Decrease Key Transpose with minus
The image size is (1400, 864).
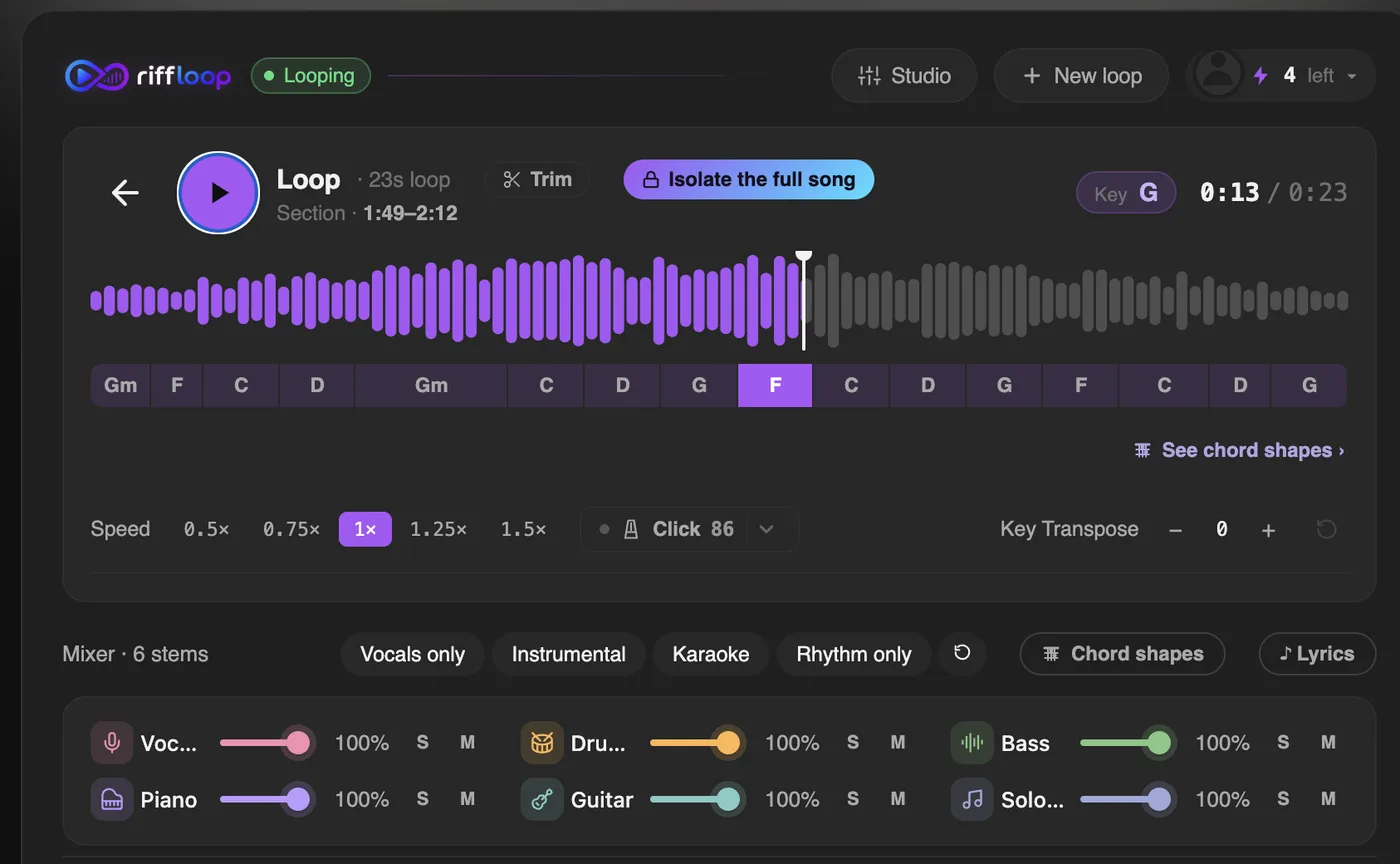click(x=1175, y=530)
